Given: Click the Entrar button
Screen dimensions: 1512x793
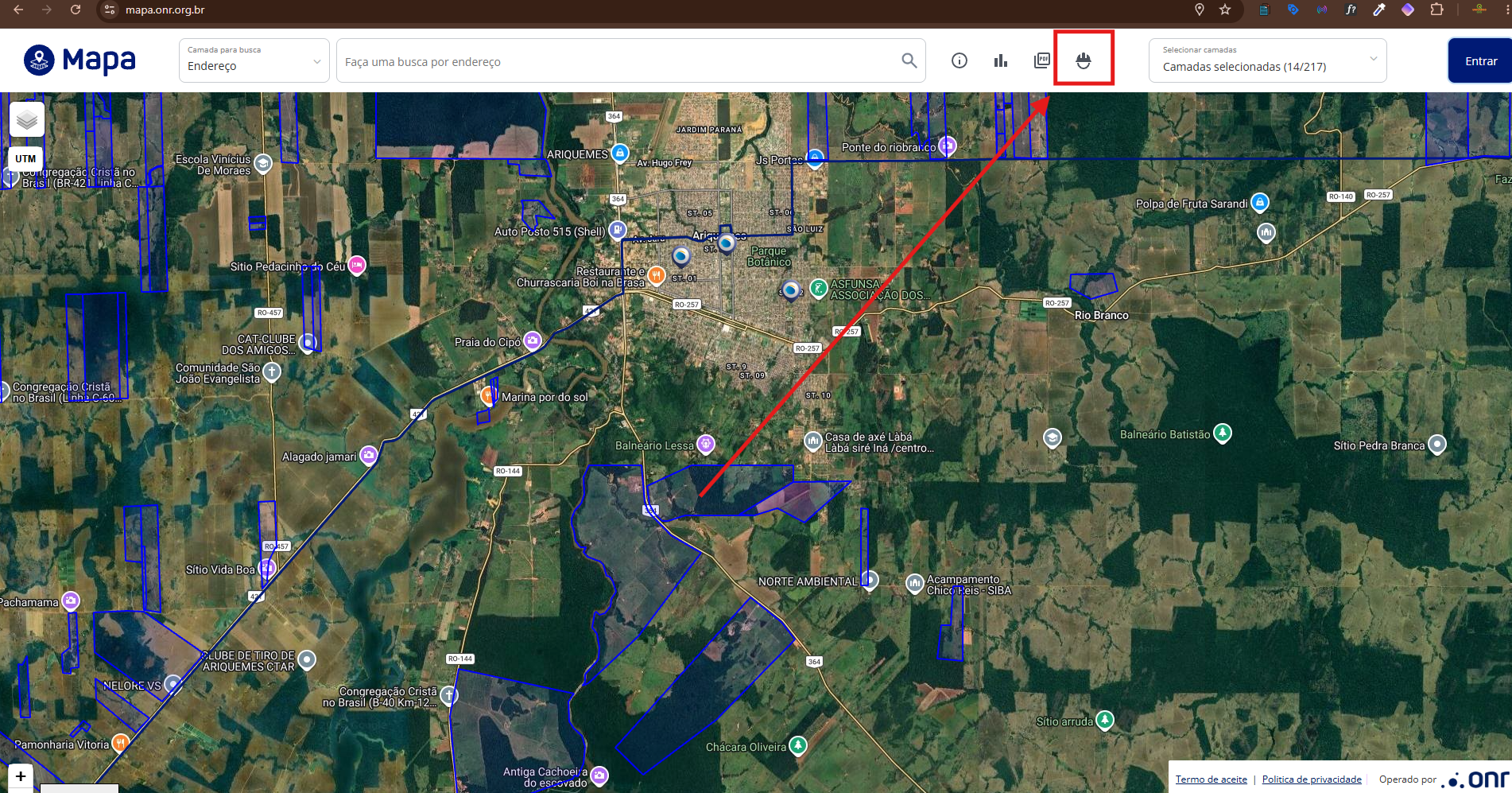Looking at the screenshot, I should click(x=1480, y=60).
